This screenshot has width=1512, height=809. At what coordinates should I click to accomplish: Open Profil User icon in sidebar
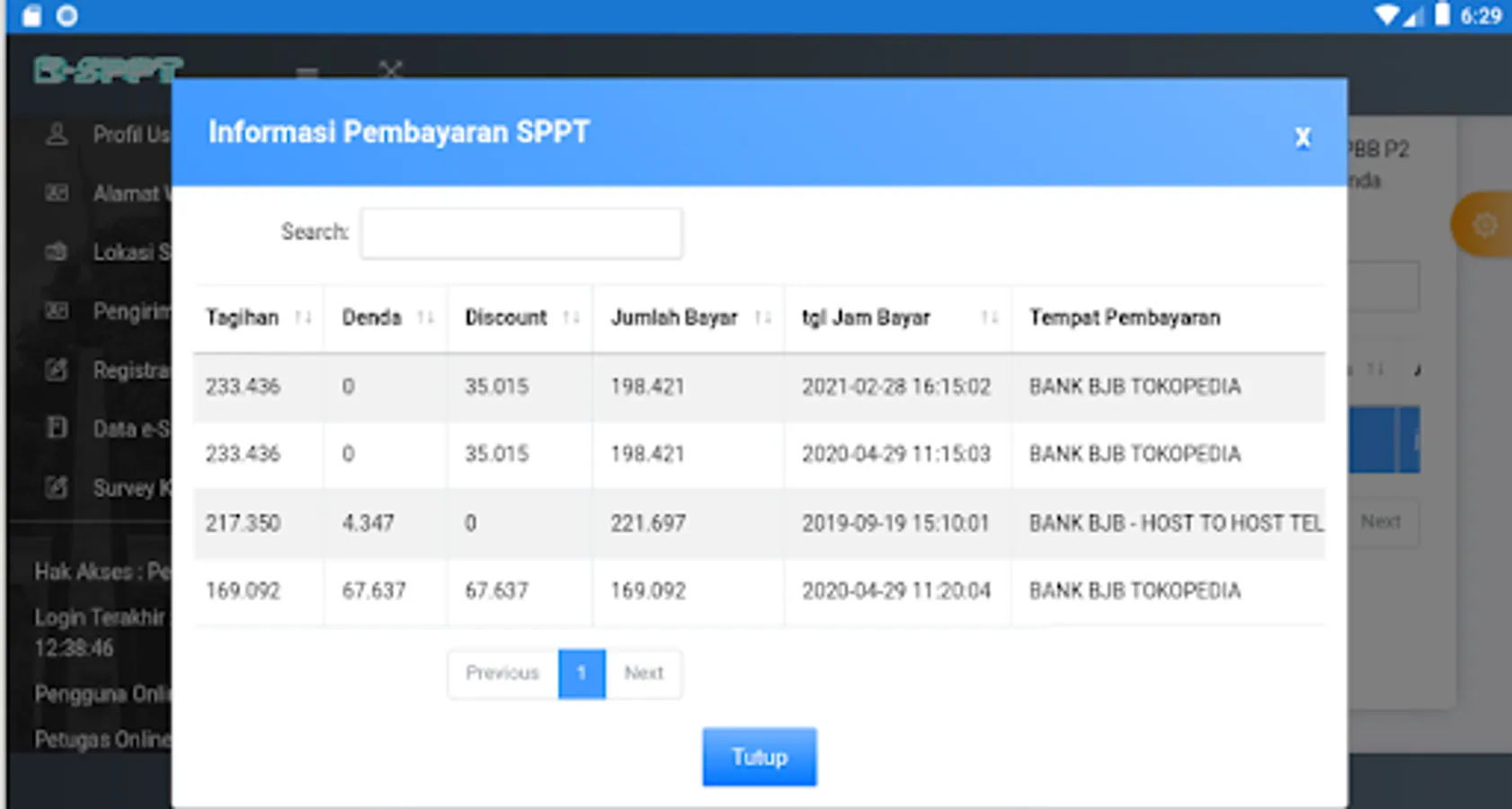[x=57, y=135]
